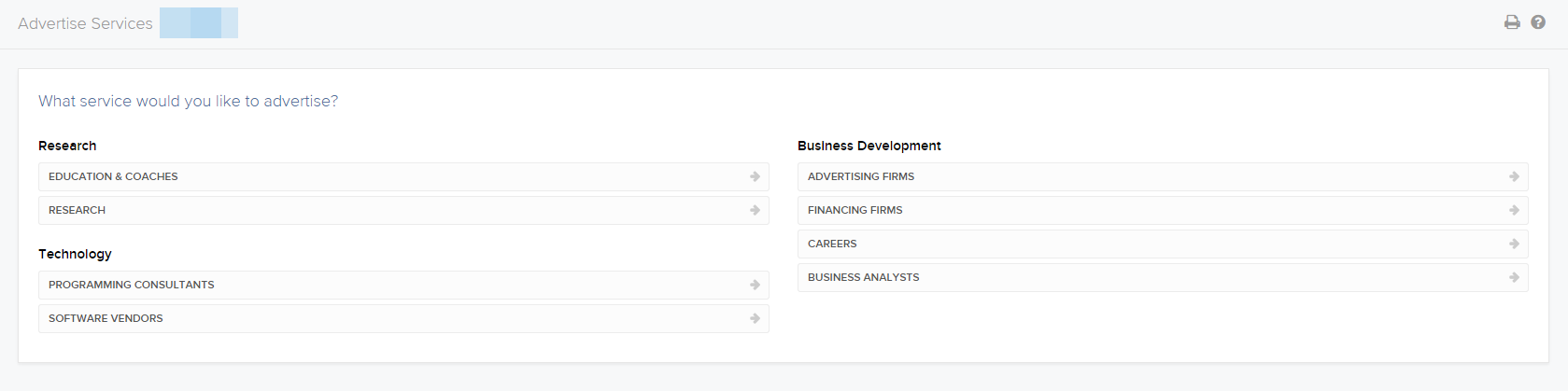1568x391 pixels.
Task: Click arrow icon on Business Analysts row
Action: (x=1514, y=277)
